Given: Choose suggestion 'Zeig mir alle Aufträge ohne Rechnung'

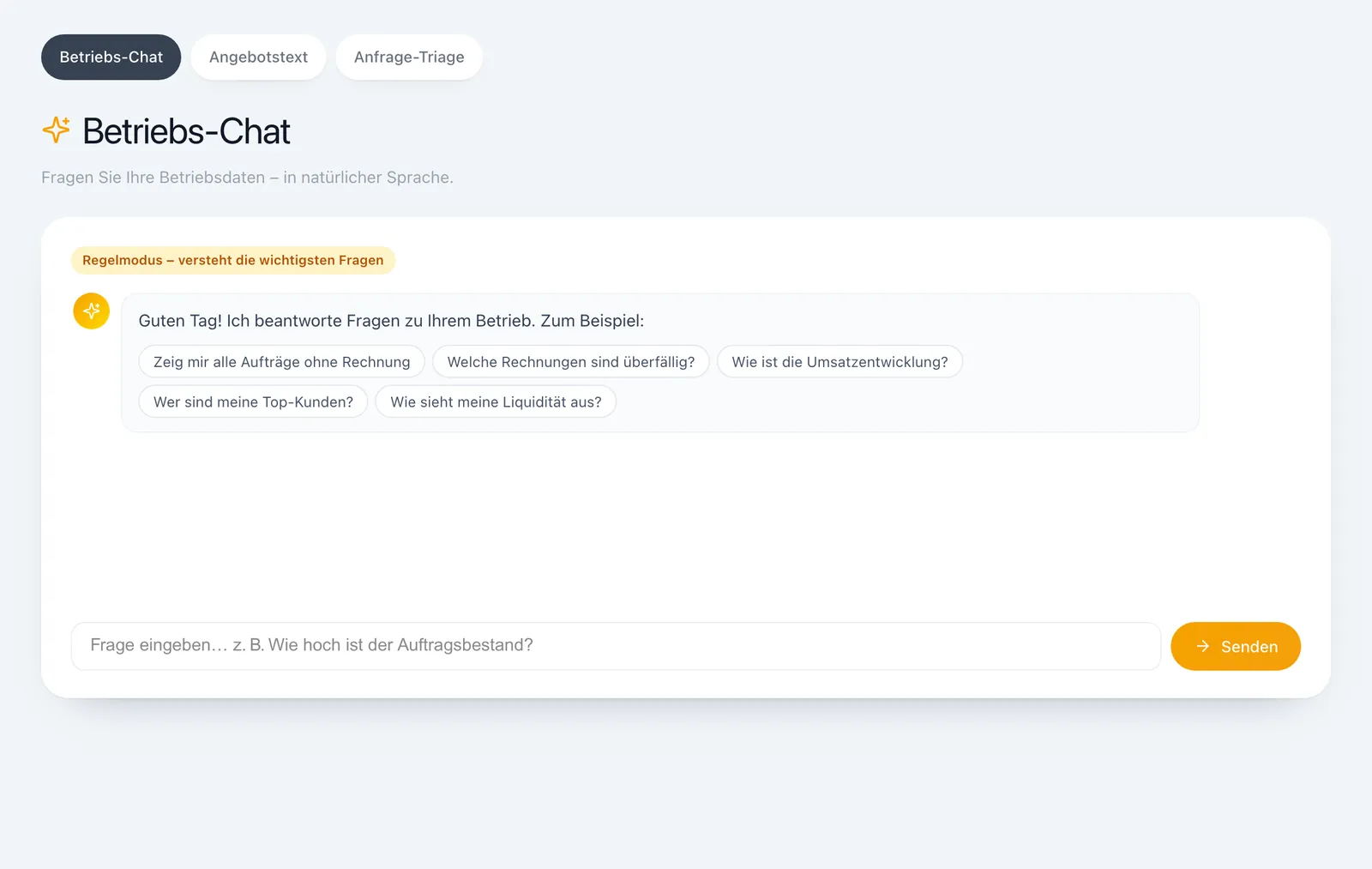Looking at the screenshot, I should [x=282, y=362].
